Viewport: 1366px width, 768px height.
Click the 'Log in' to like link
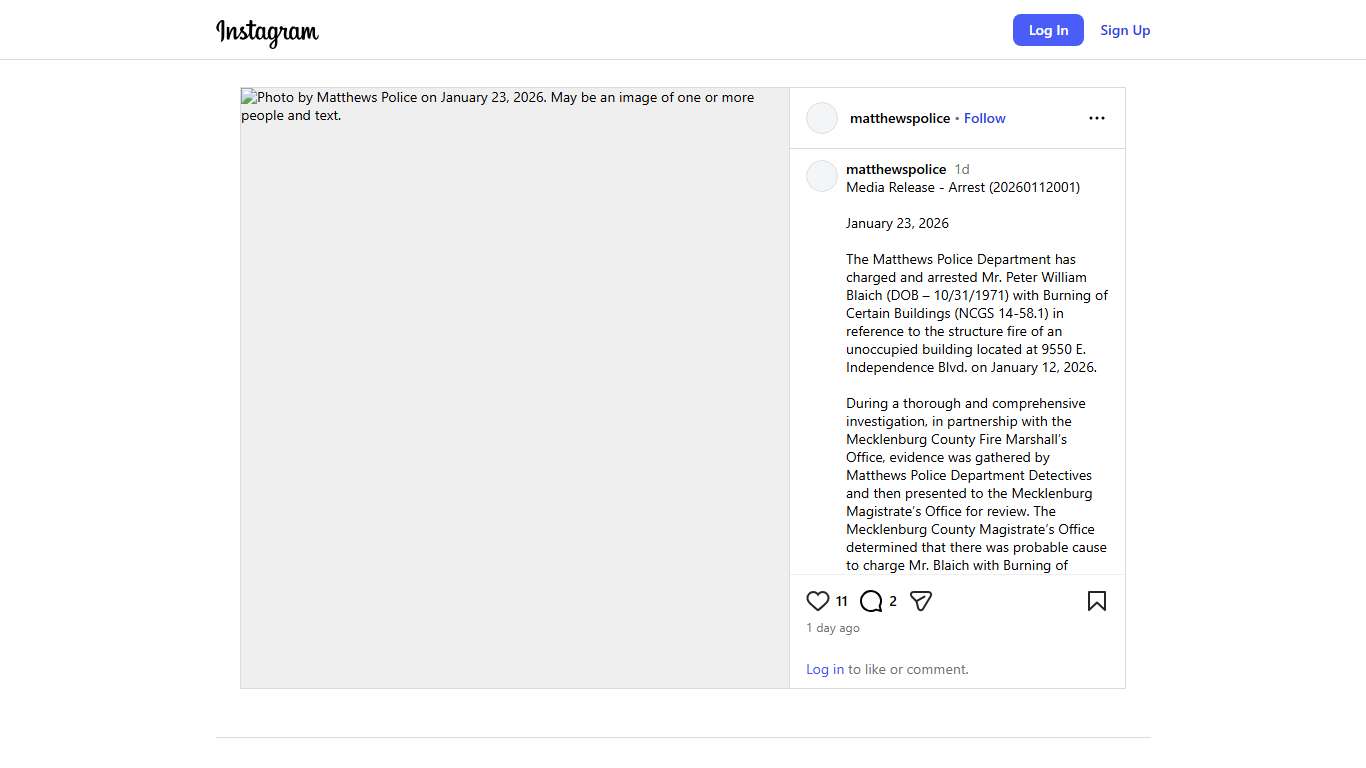825,669
